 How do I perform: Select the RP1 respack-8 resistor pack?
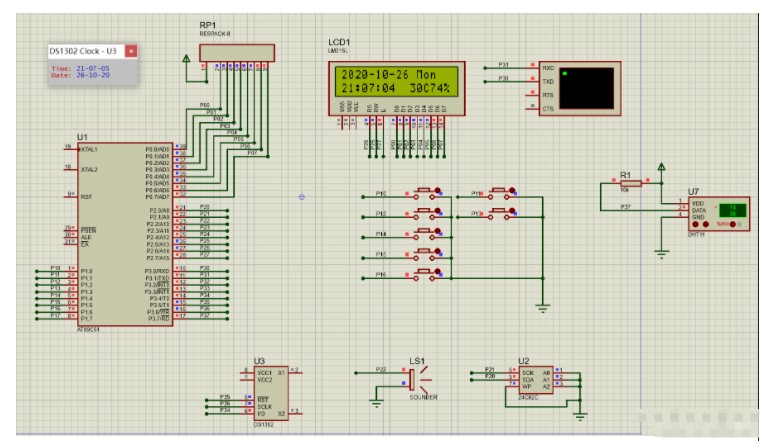pos(235,52)
